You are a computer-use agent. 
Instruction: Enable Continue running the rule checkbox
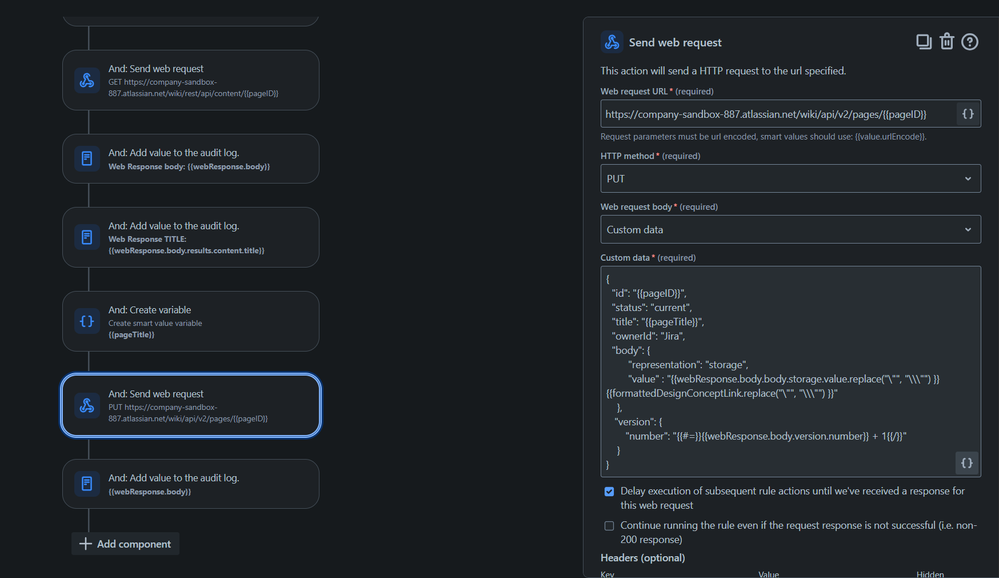pos(609,526)
